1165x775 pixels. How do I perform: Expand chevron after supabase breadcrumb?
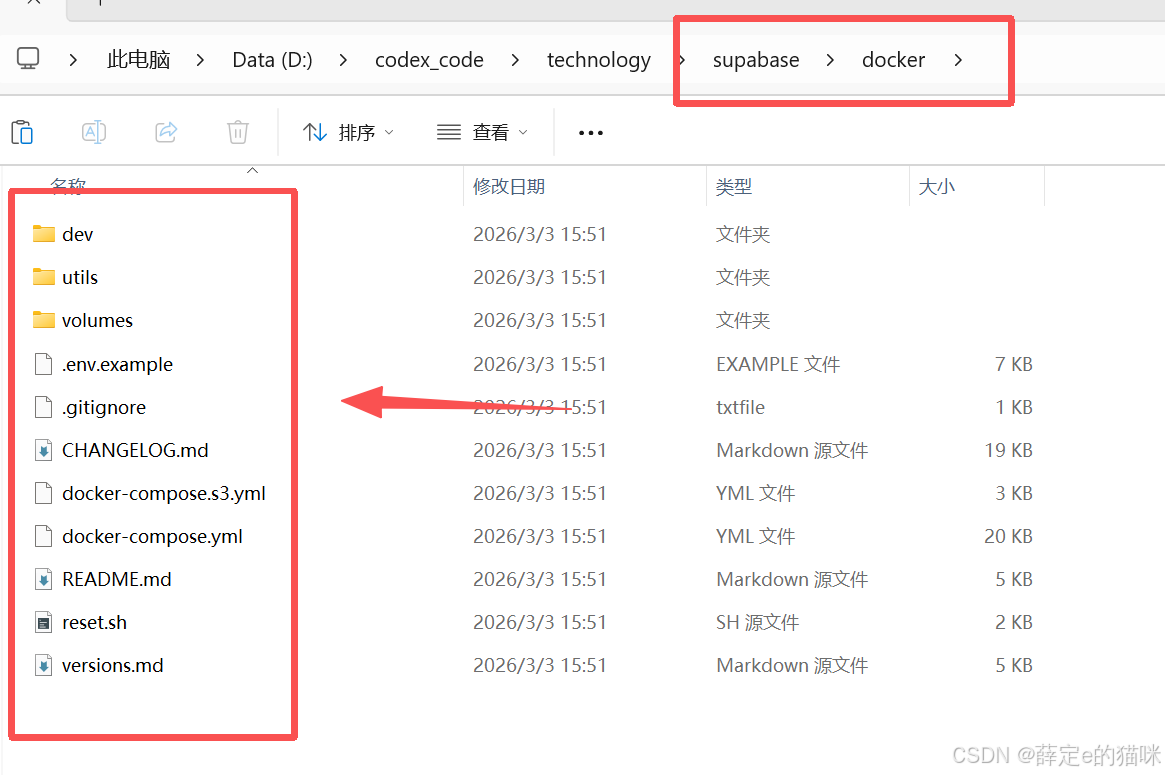pos(830,59)
